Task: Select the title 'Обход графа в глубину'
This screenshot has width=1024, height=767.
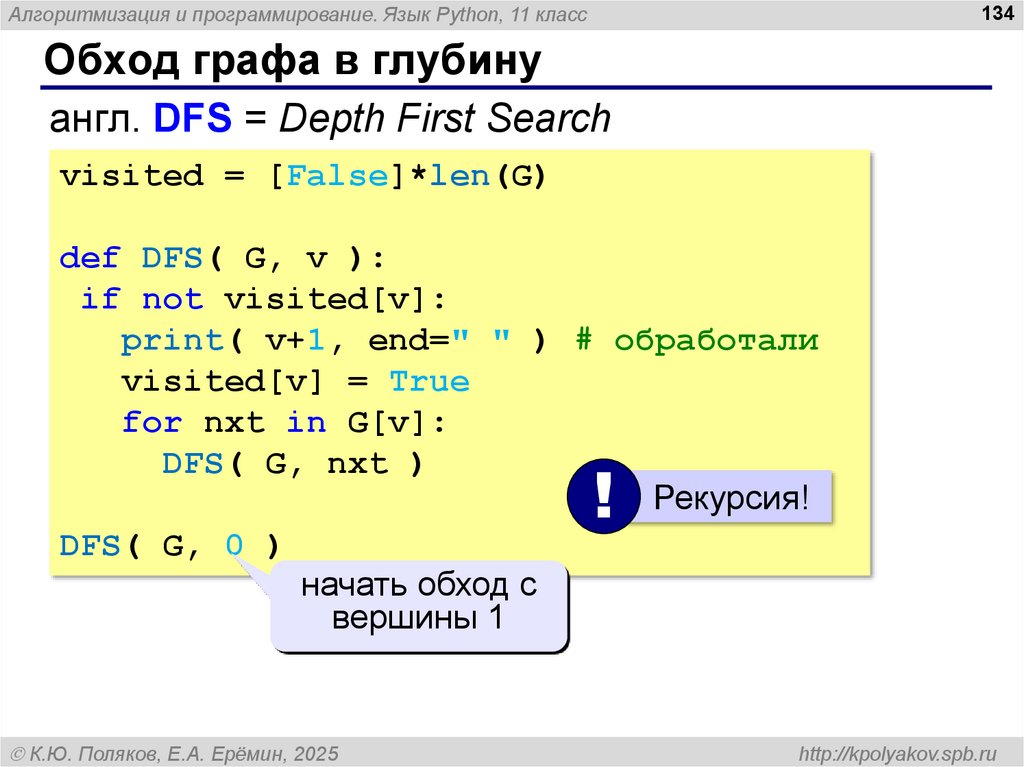Action: point(291,62)
